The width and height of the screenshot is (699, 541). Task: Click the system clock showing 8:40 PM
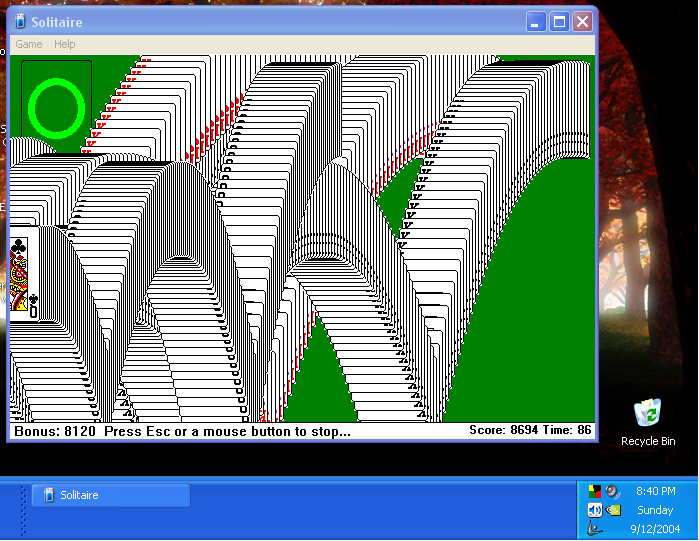(656, 491)
